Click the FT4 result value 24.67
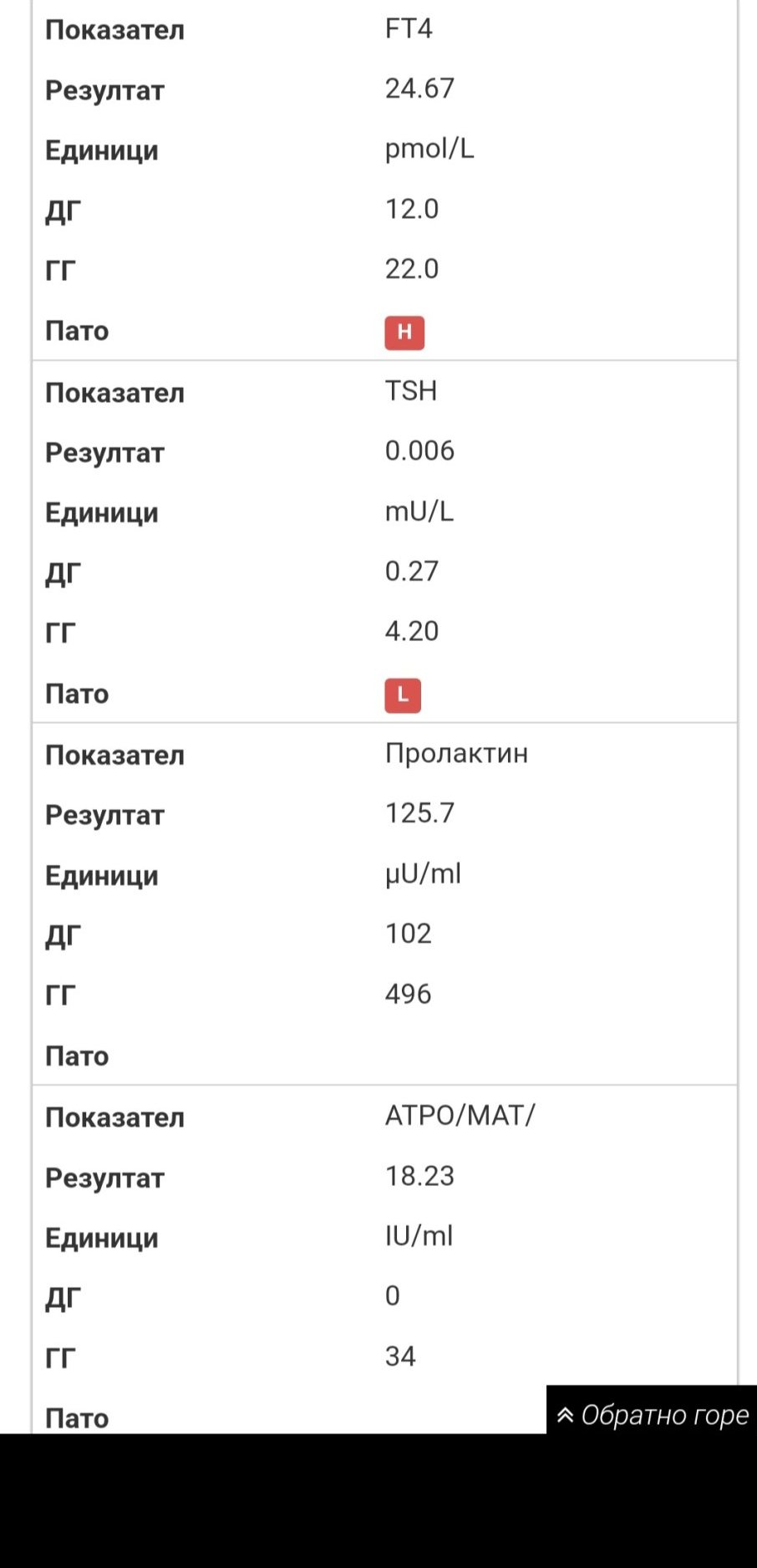 point(419,89)
